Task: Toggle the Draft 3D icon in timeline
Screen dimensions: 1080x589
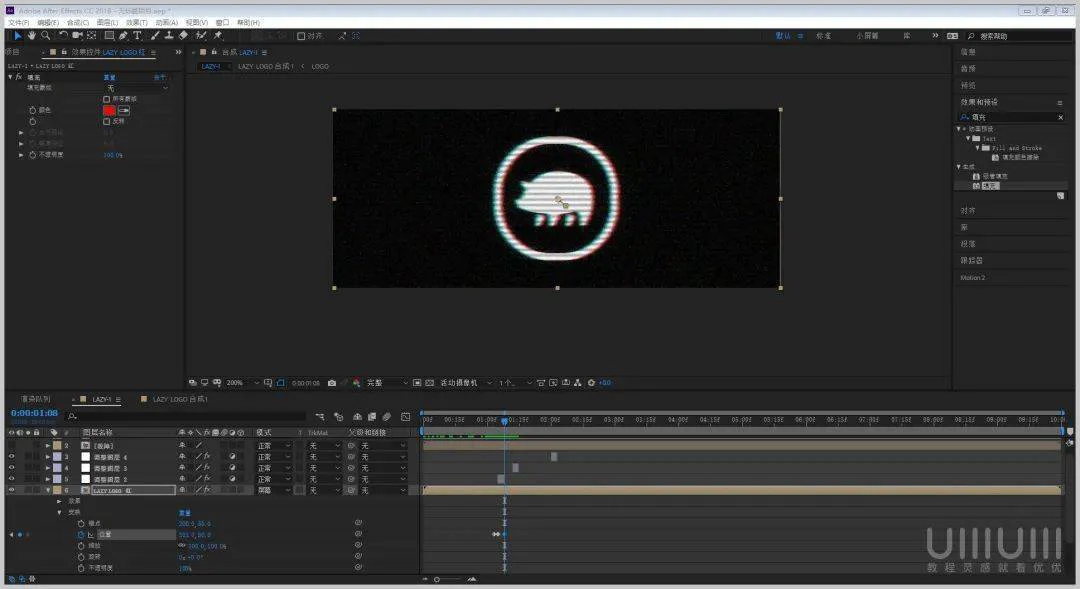Action: pos(338,417)
